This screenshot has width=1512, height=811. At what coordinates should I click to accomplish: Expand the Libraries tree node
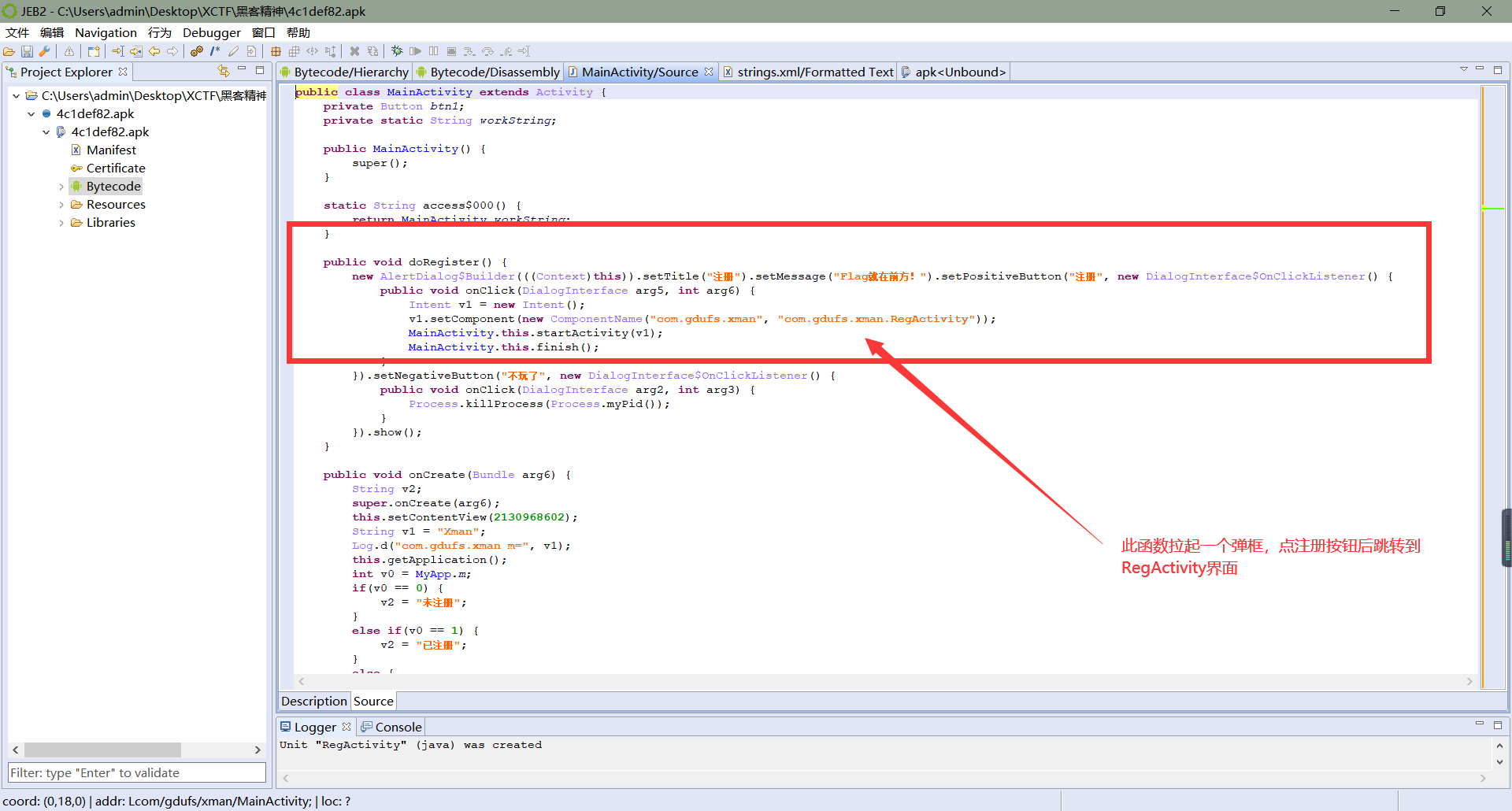[61, 223]
